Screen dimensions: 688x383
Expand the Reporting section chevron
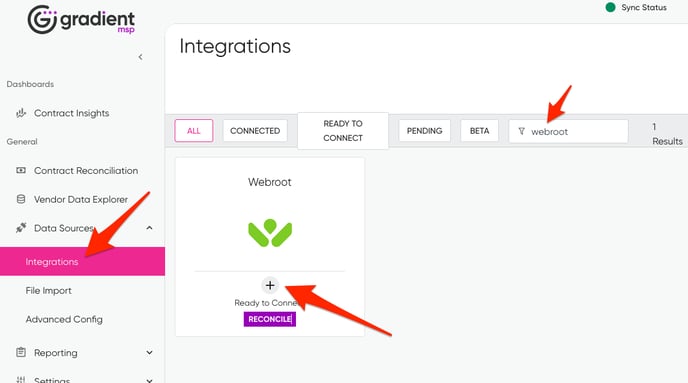[149, 352]
